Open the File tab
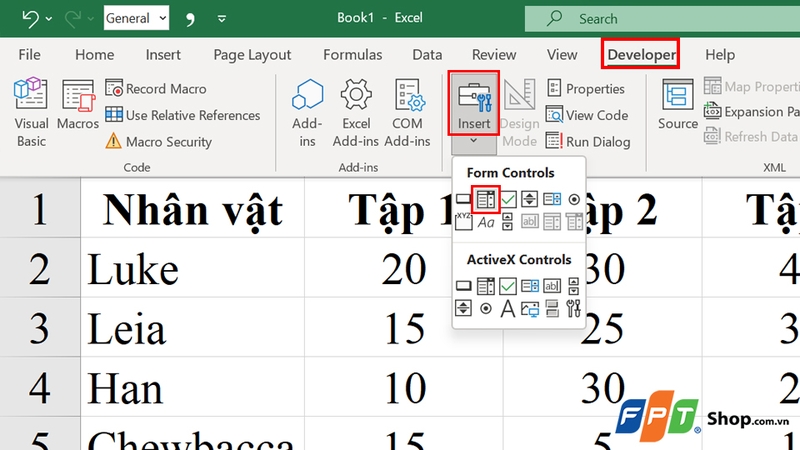Image resolution: width=800 pixels, height=450 pixels. coord(29,55)
